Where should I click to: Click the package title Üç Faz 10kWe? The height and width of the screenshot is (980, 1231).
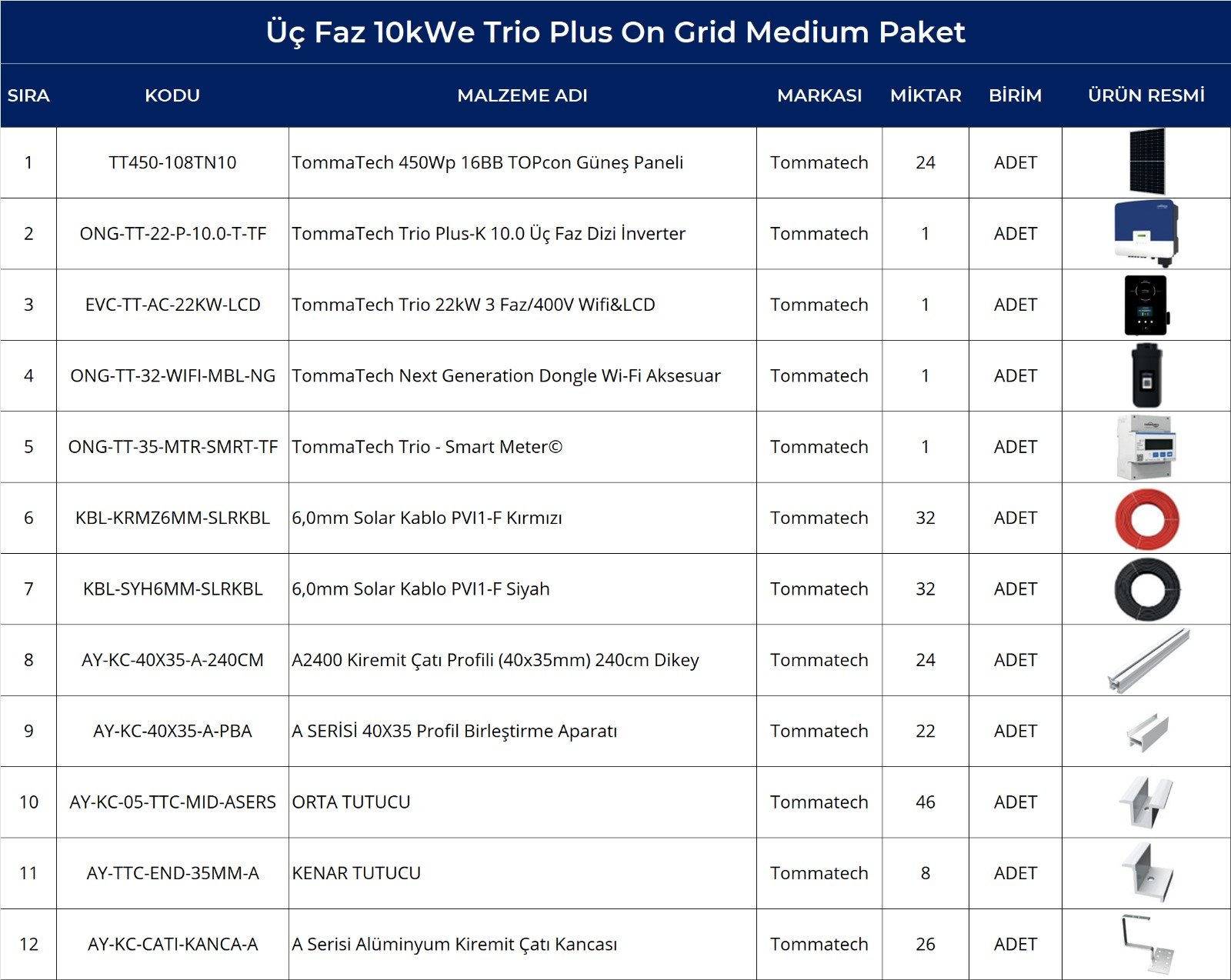tap(615, 32)
